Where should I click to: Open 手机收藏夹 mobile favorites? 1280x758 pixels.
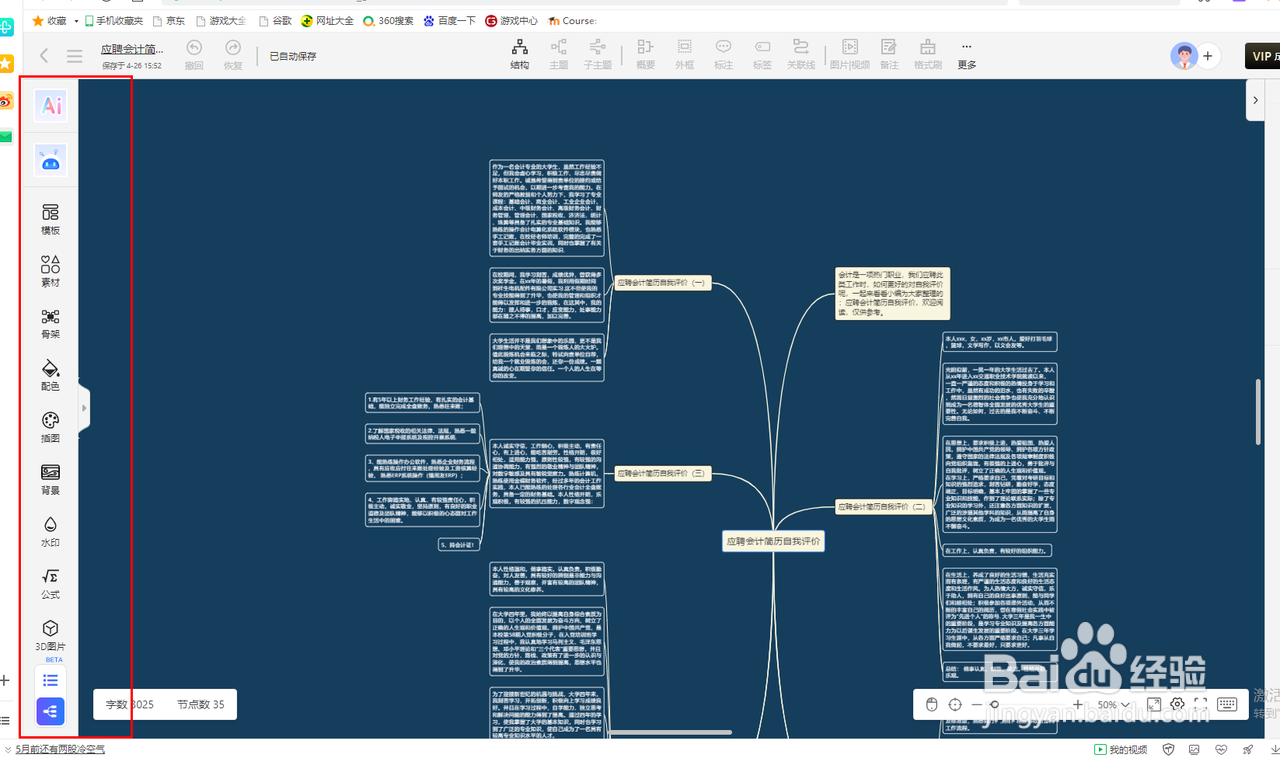[113, 20]
